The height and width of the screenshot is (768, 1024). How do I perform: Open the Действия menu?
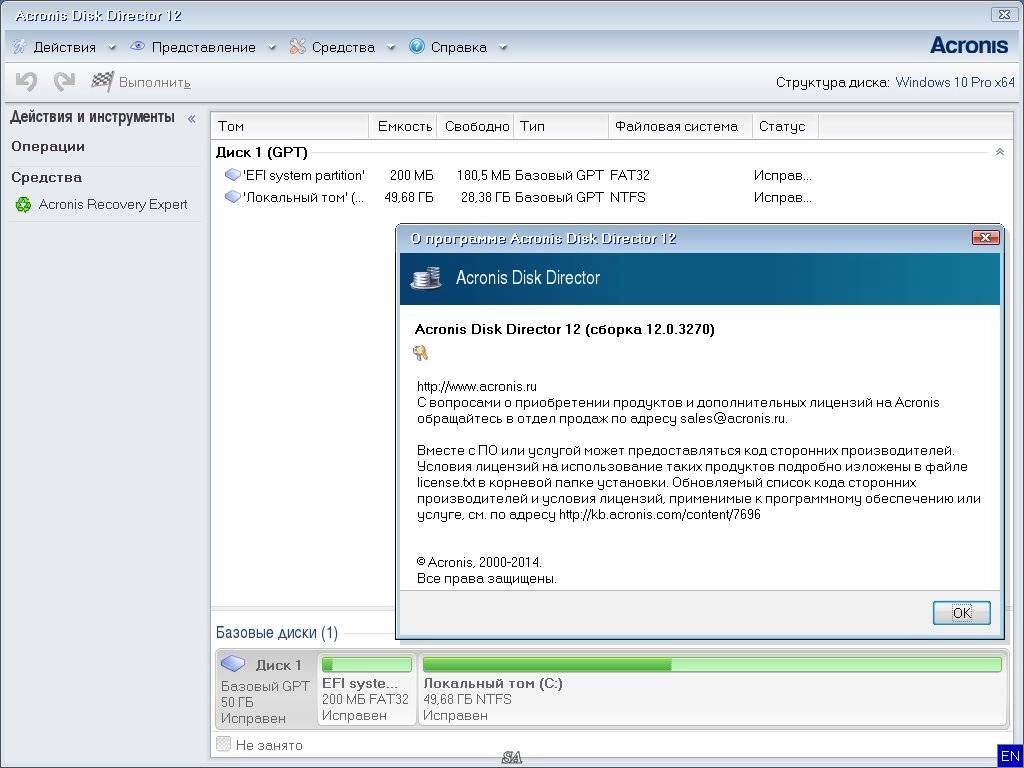coord(65,47)
